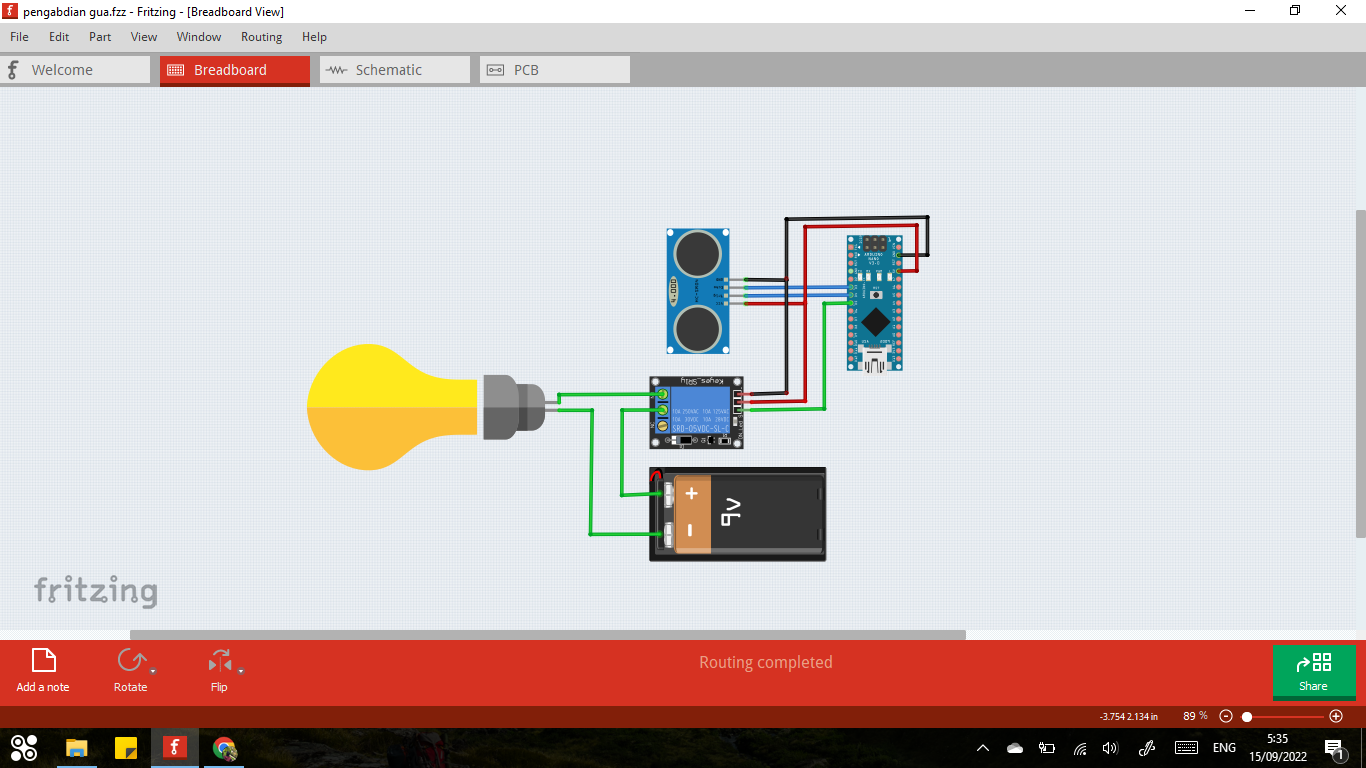
Task: Open the Rotate dropdown arrow
Action: 153,671
